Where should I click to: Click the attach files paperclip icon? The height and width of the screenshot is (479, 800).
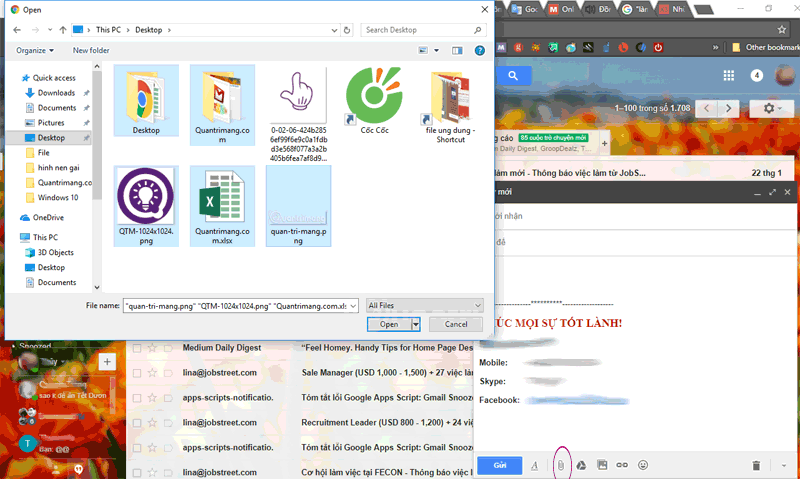pos(561,465)
